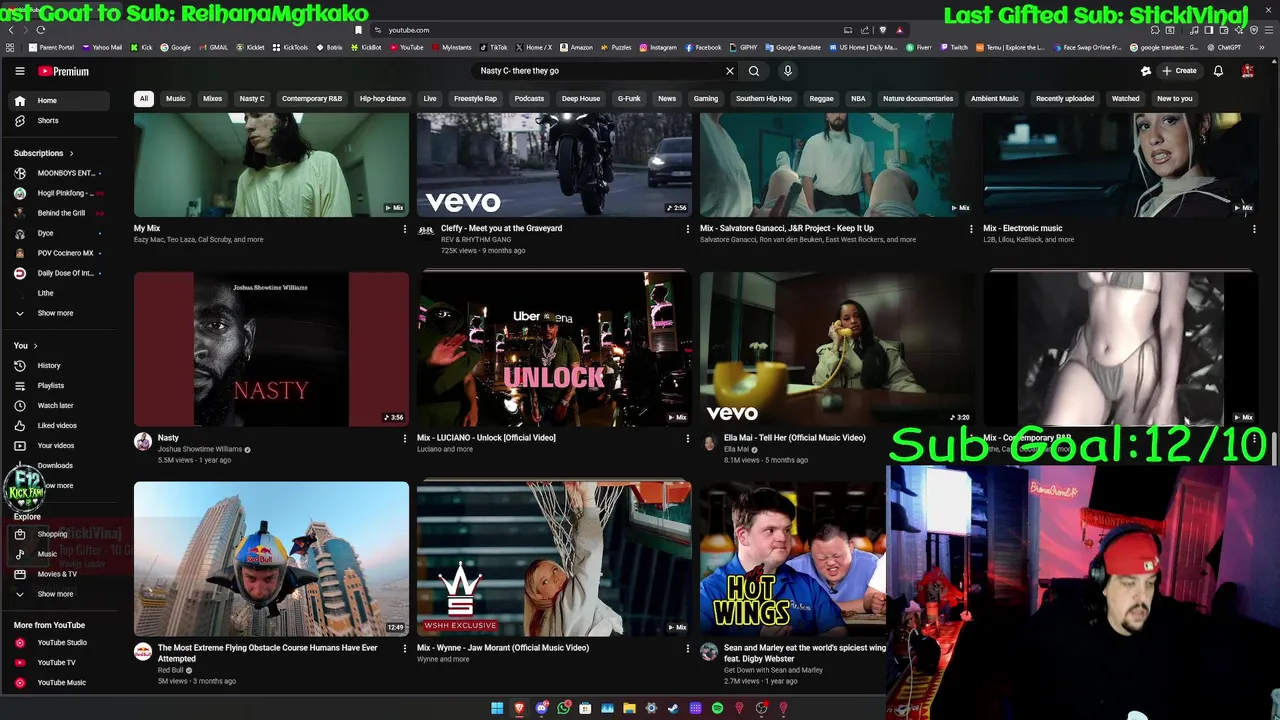
Task: Open YouTube TV link
Action: click(x=60, y=662)
